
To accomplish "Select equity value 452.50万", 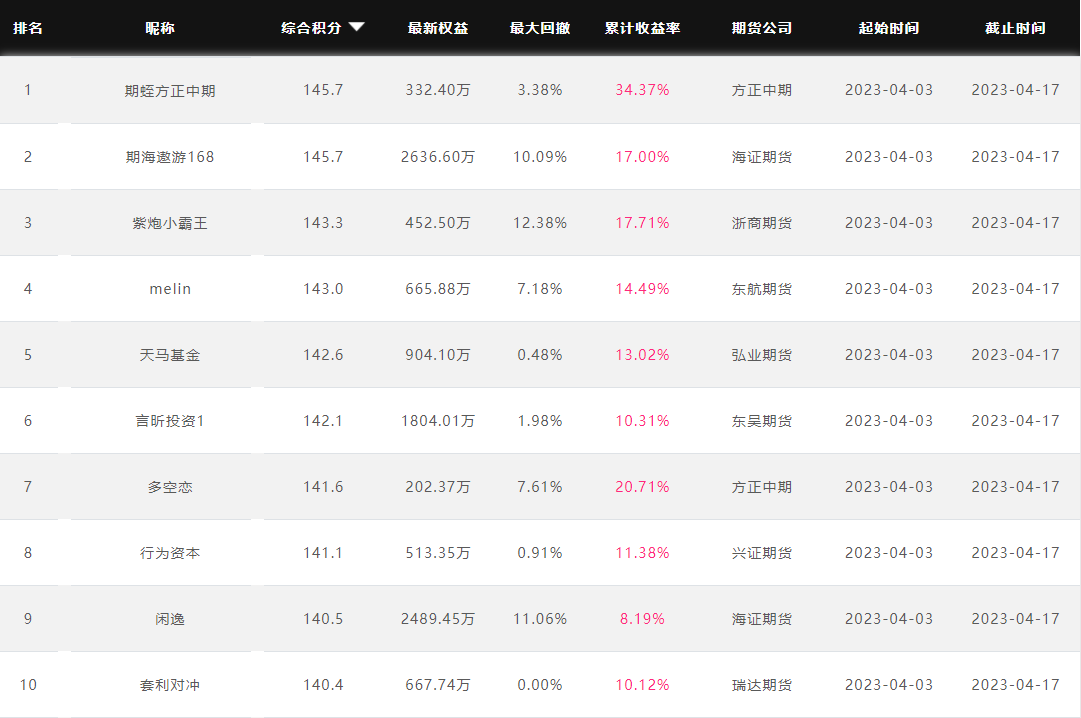I will tap(438, 223).
